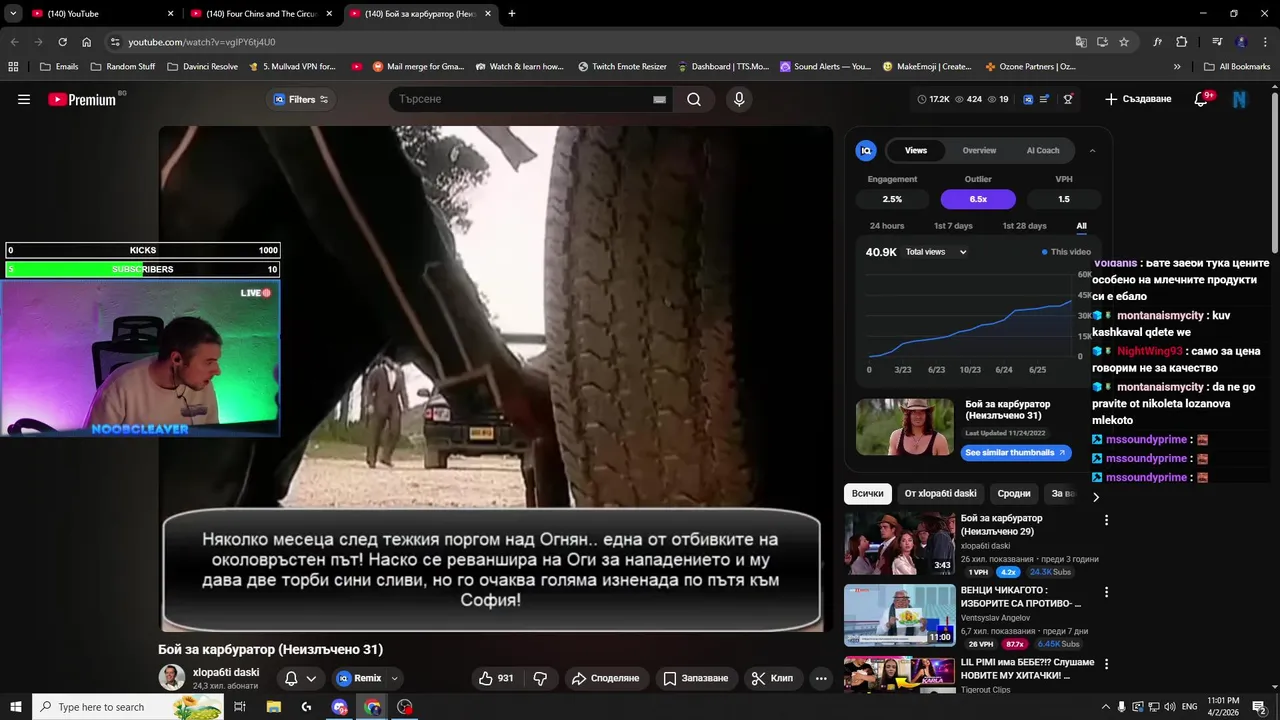1280x720 pixels.
Task: Choose the 1st 7 days range
Action: (x=953, y=226)
